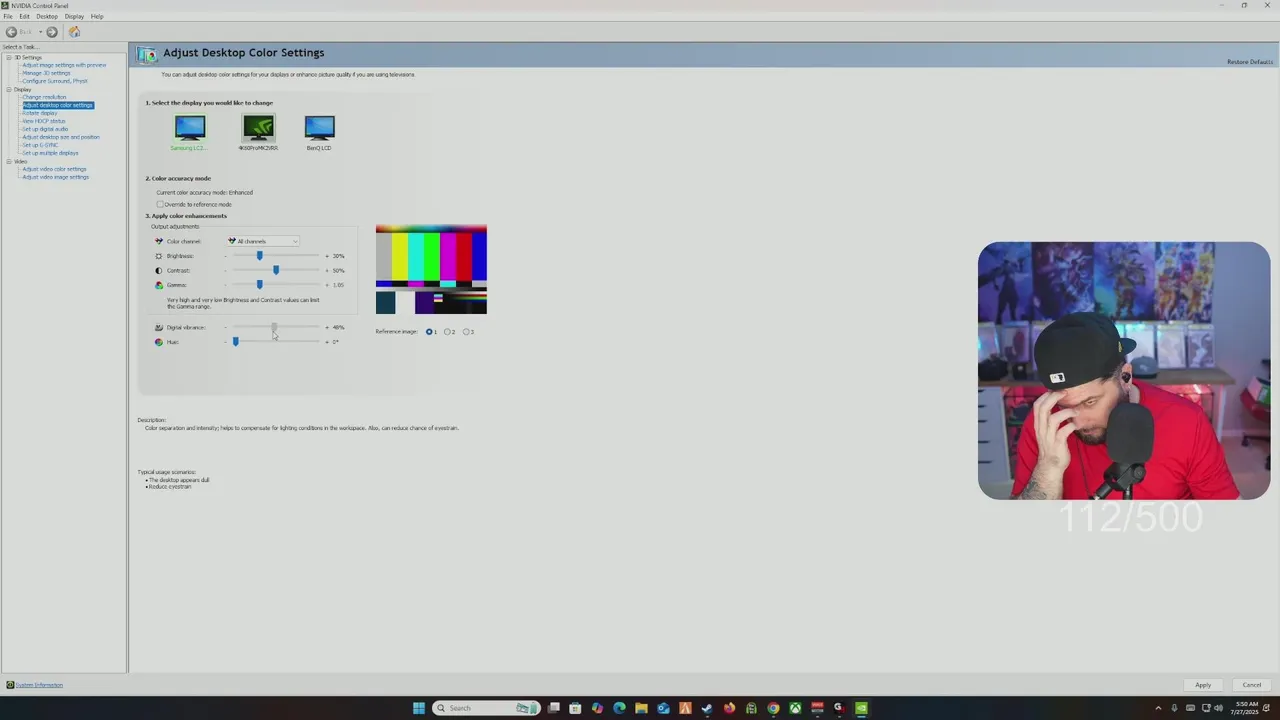Screen dimensions: 1280x720
Task: Click the Apply button
Action: click(x=1203, y=685)
